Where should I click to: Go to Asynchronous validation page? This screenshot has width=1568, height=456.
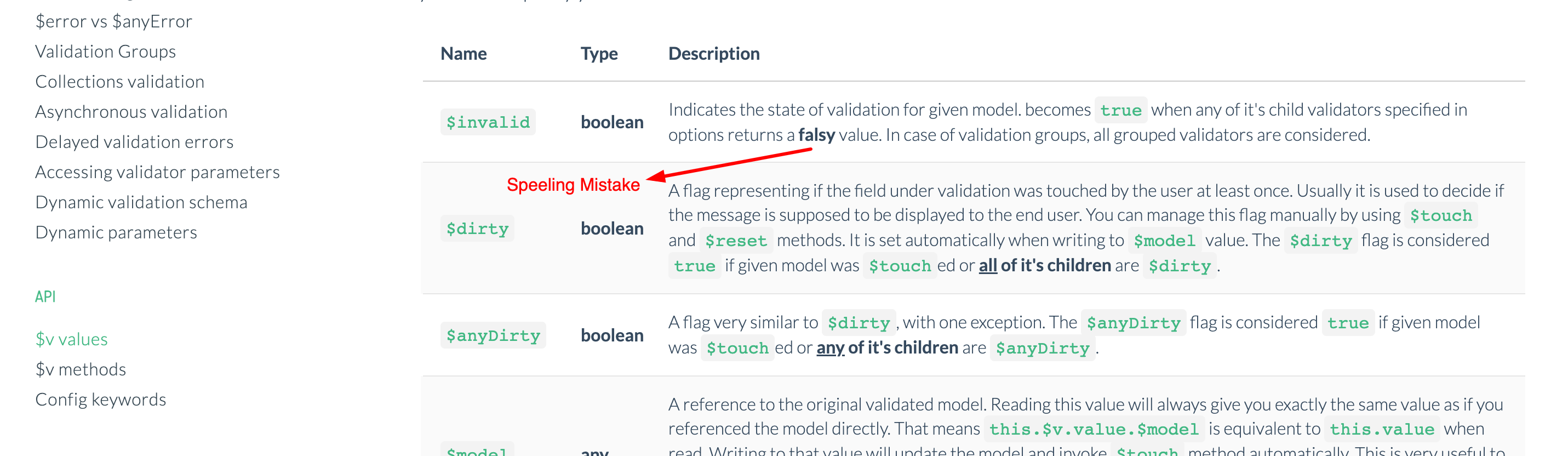coord(131,111)
